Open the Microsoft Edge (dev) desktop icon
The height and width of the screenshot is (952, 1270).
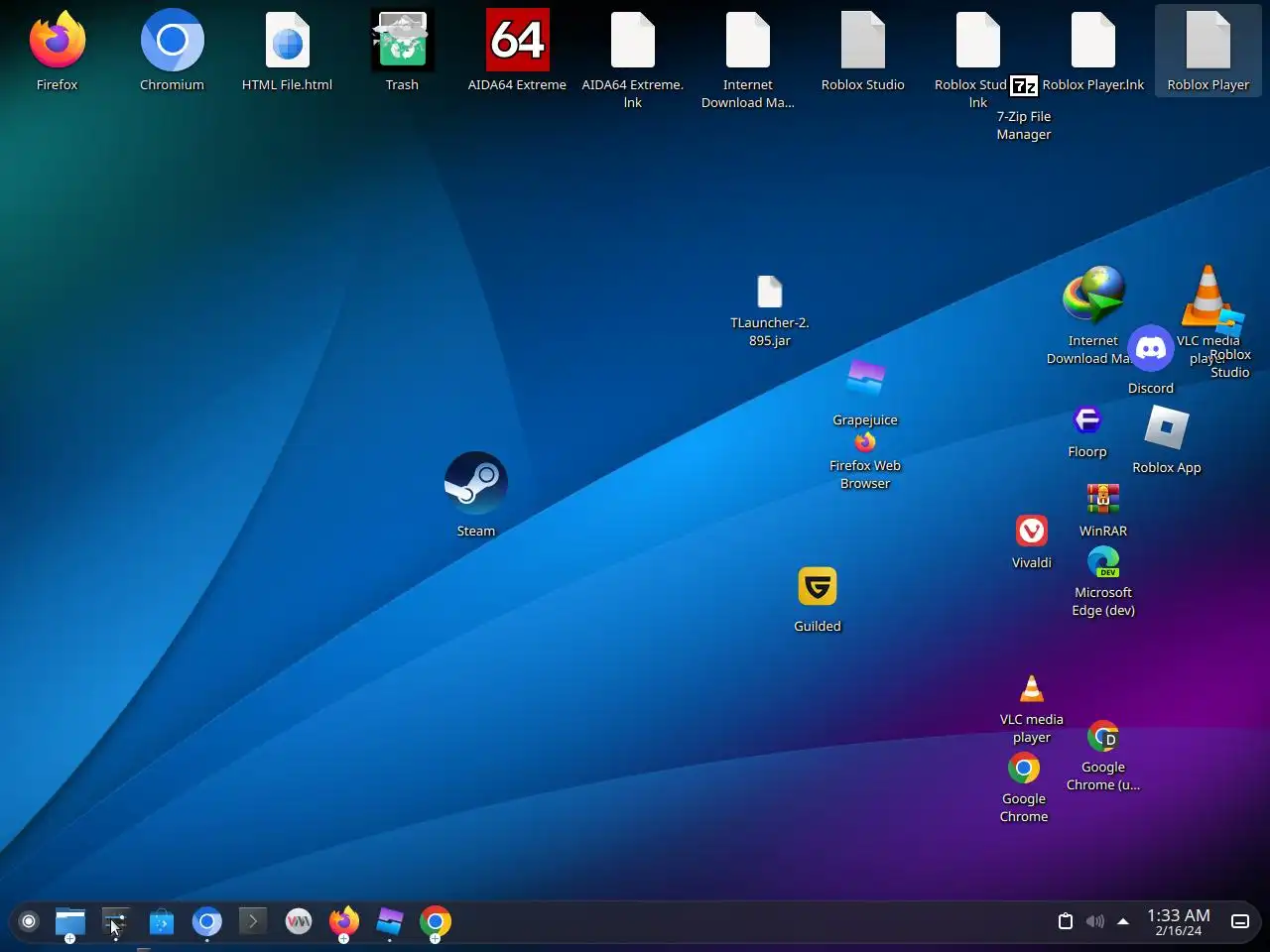(1103, 562)
